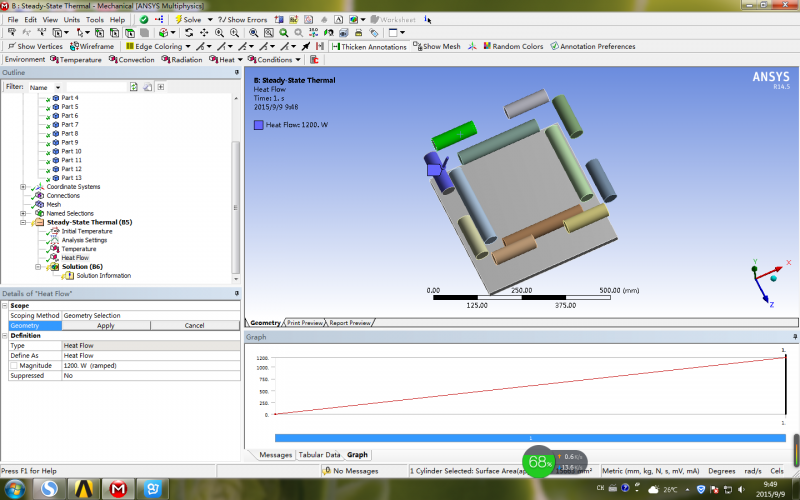Click the explode view pin icon
This screenshot has height=500, width=800.
pos(306,46)
